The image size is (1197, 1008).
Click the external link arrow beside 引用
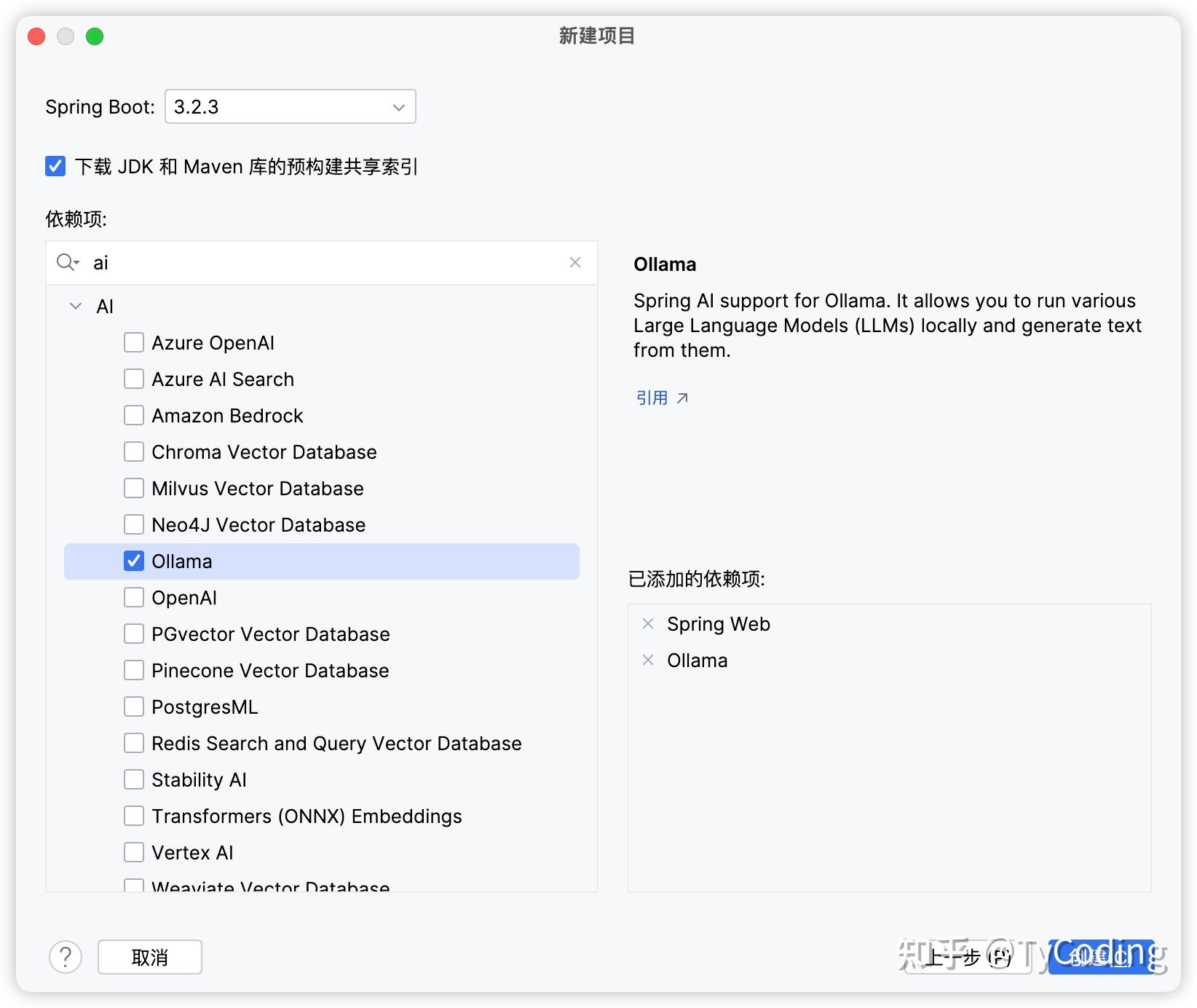coord(682,398)
